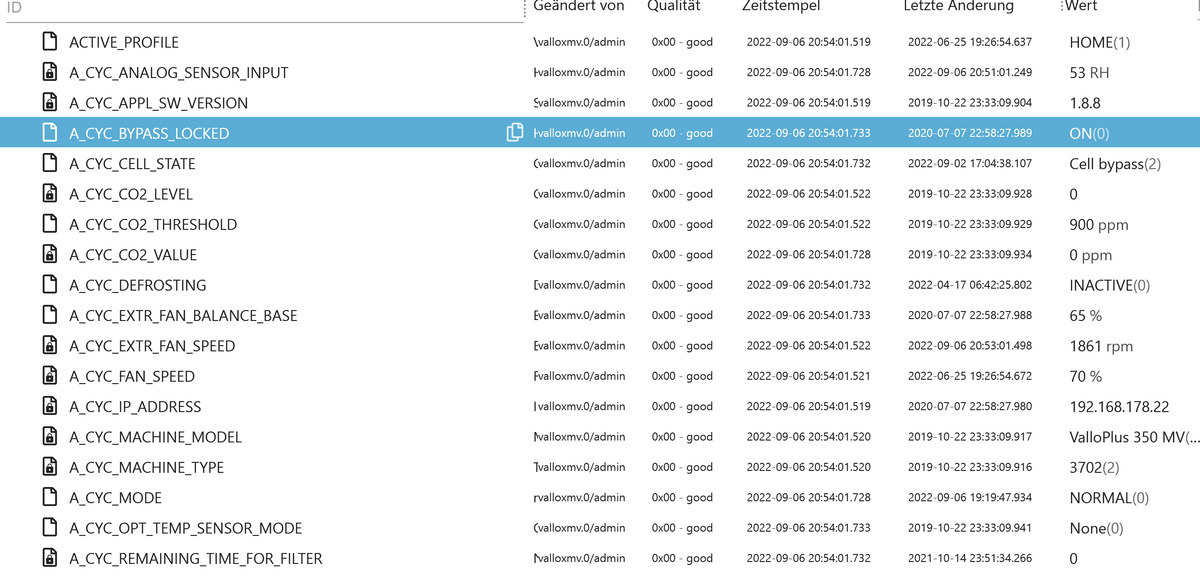
Task: Click the Wert column header
Action: coord(1081,6)
